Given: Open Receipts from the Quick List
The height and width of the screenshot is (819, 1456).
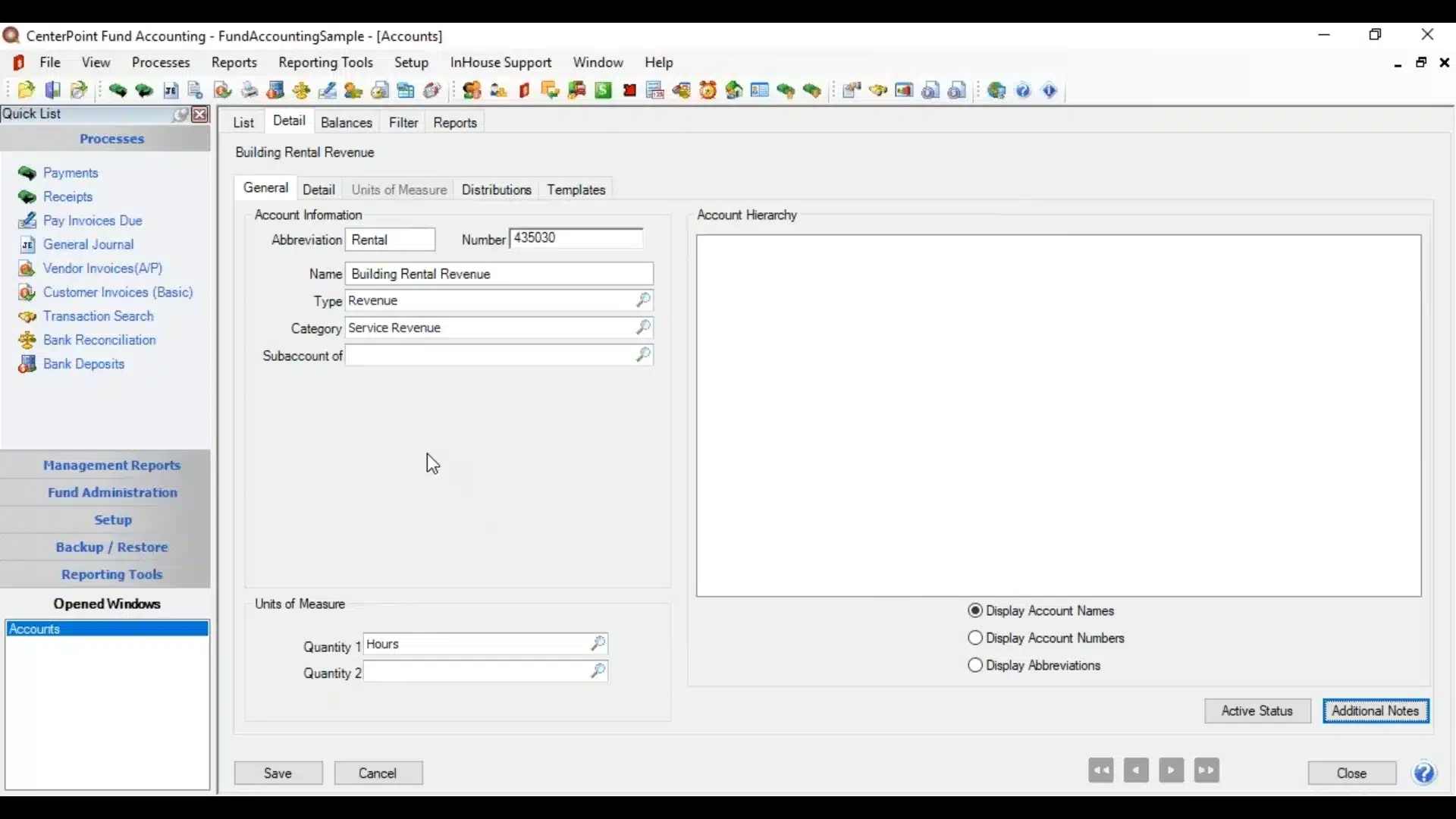Looking at the screenshot, I should coord(67,197).
